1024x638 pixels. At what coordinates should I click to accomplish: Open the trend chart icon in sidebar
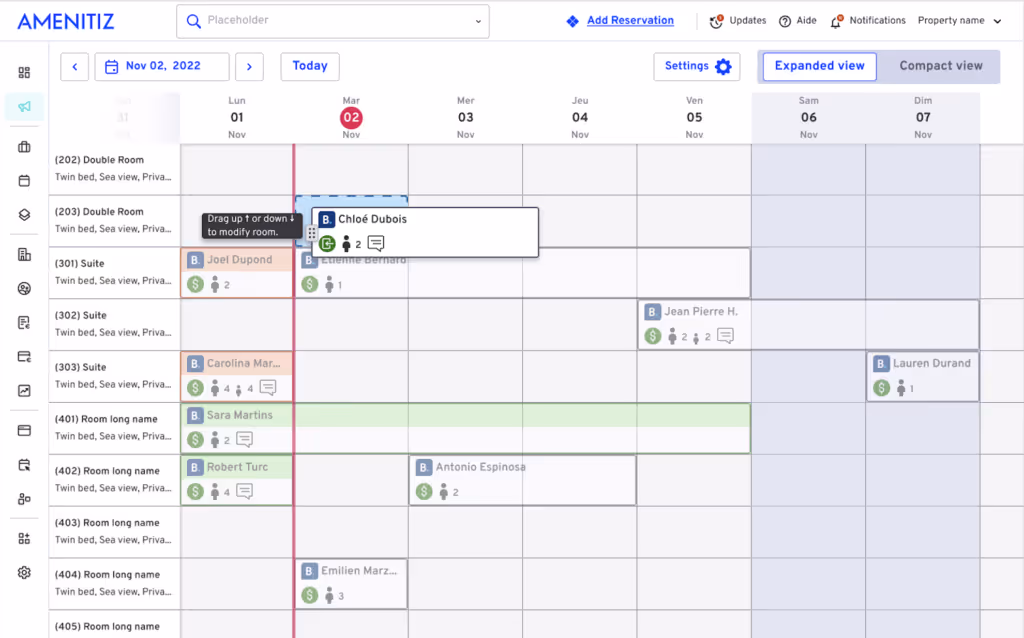point(24,391)
